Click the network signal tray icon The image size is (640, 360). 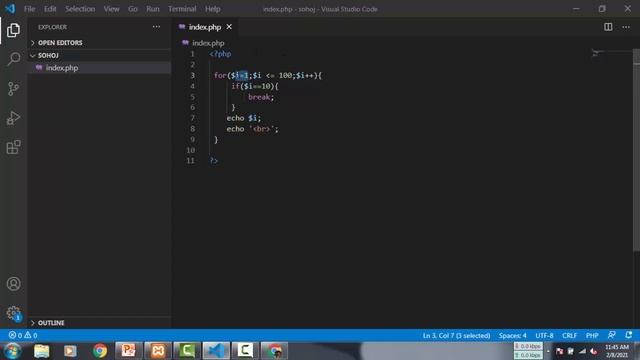point(582,351)
